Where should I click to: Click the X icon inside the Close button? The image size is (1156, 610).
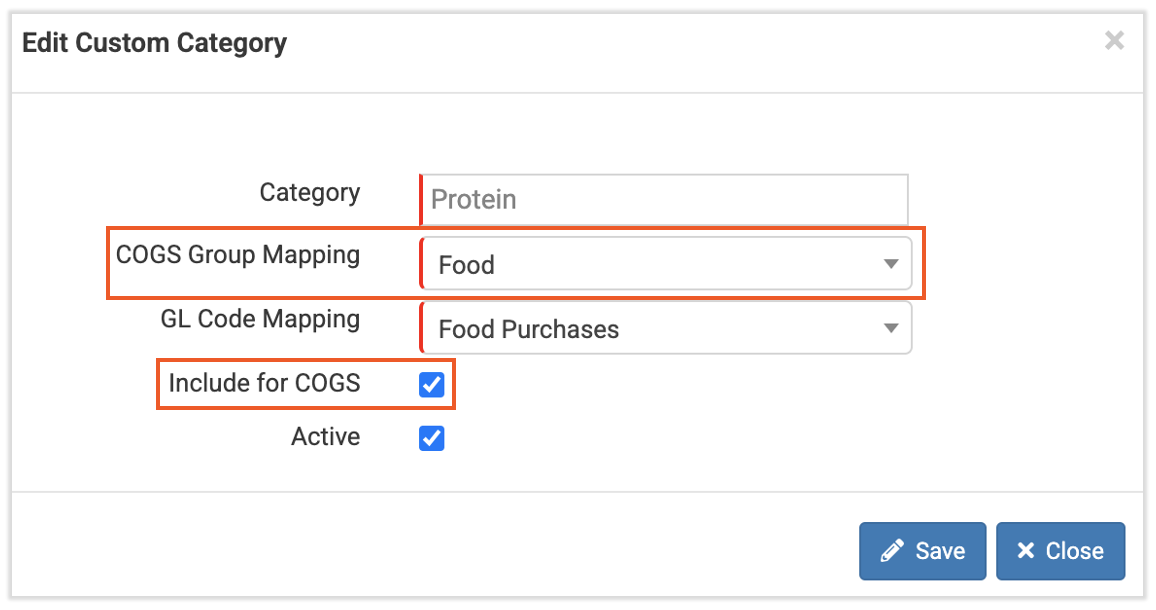click(1024, 550)
